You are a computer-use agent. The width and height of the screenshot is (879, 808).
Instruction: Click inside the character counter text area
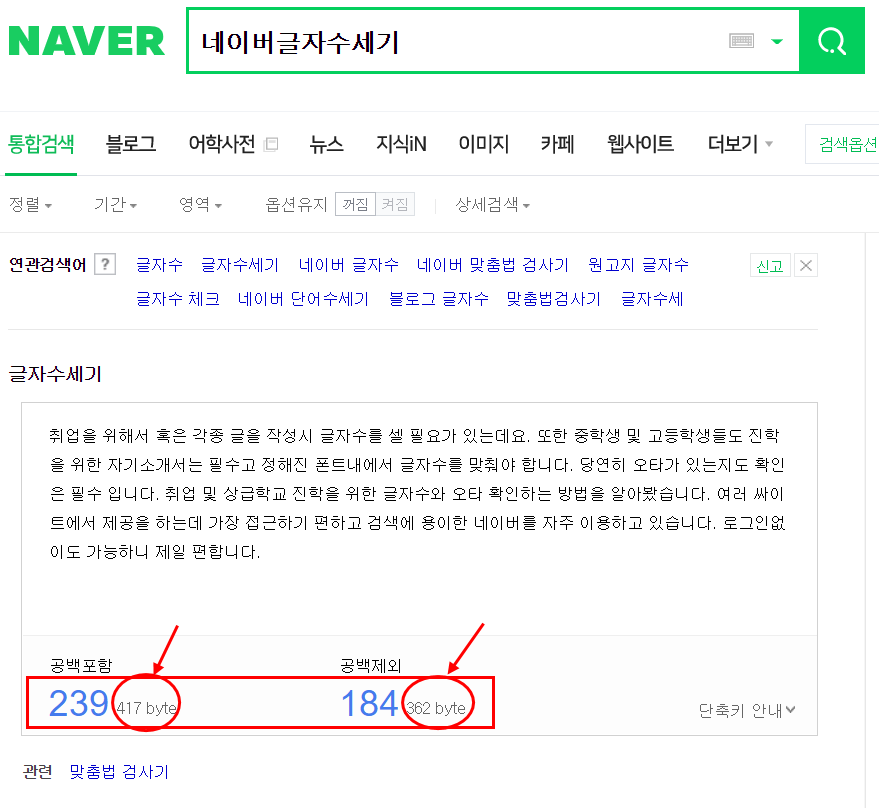419,519
